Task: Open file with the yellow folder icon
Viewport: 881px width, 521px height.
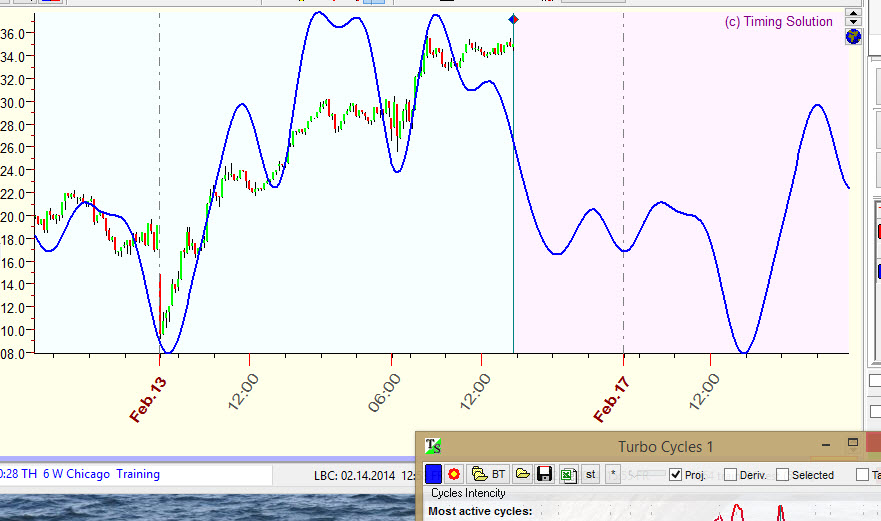Action: [522, 474]
